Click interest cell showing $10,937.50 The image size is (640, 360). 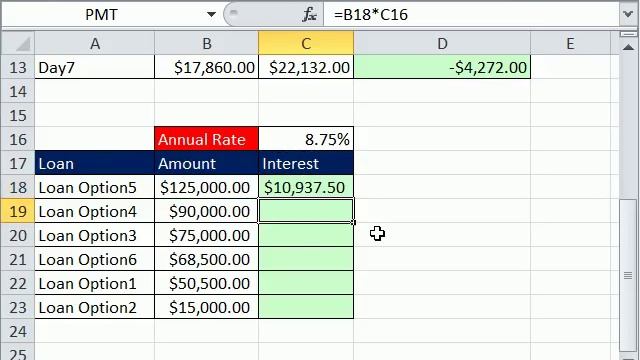tap(306, 187)
